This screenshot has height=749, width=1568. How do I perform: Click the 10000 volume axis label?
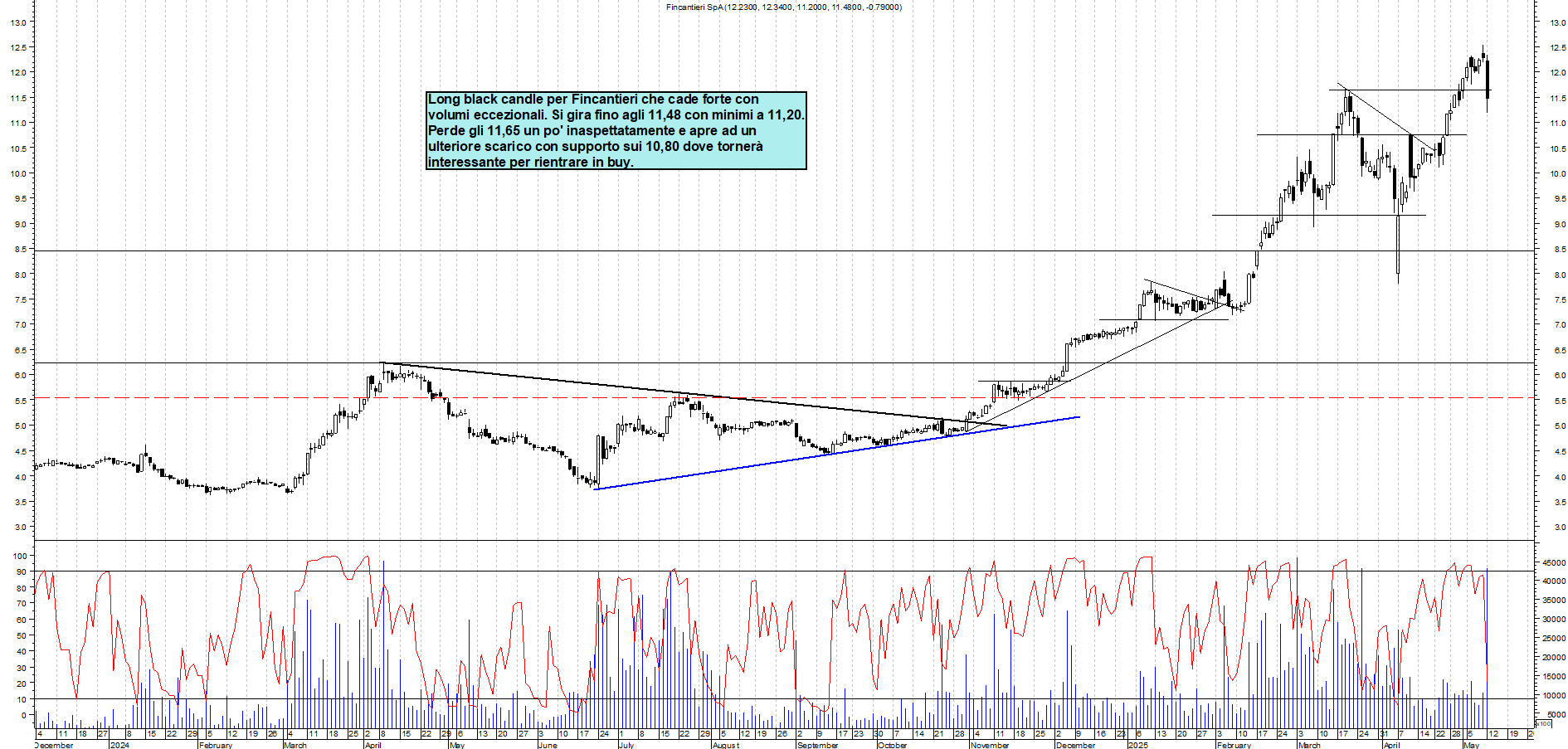click(x=1554, y=696)
